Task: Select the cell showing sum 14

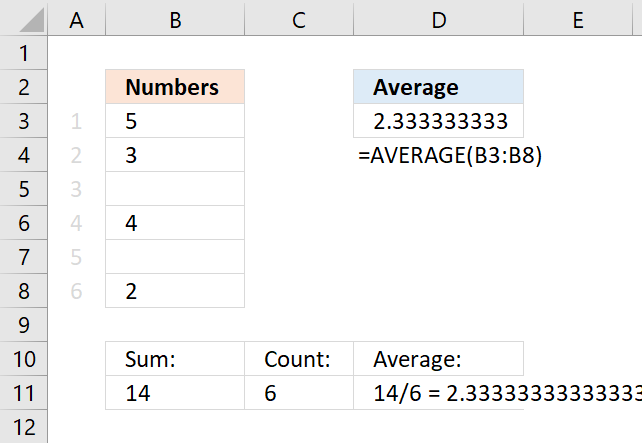Action: coord(175,393)
